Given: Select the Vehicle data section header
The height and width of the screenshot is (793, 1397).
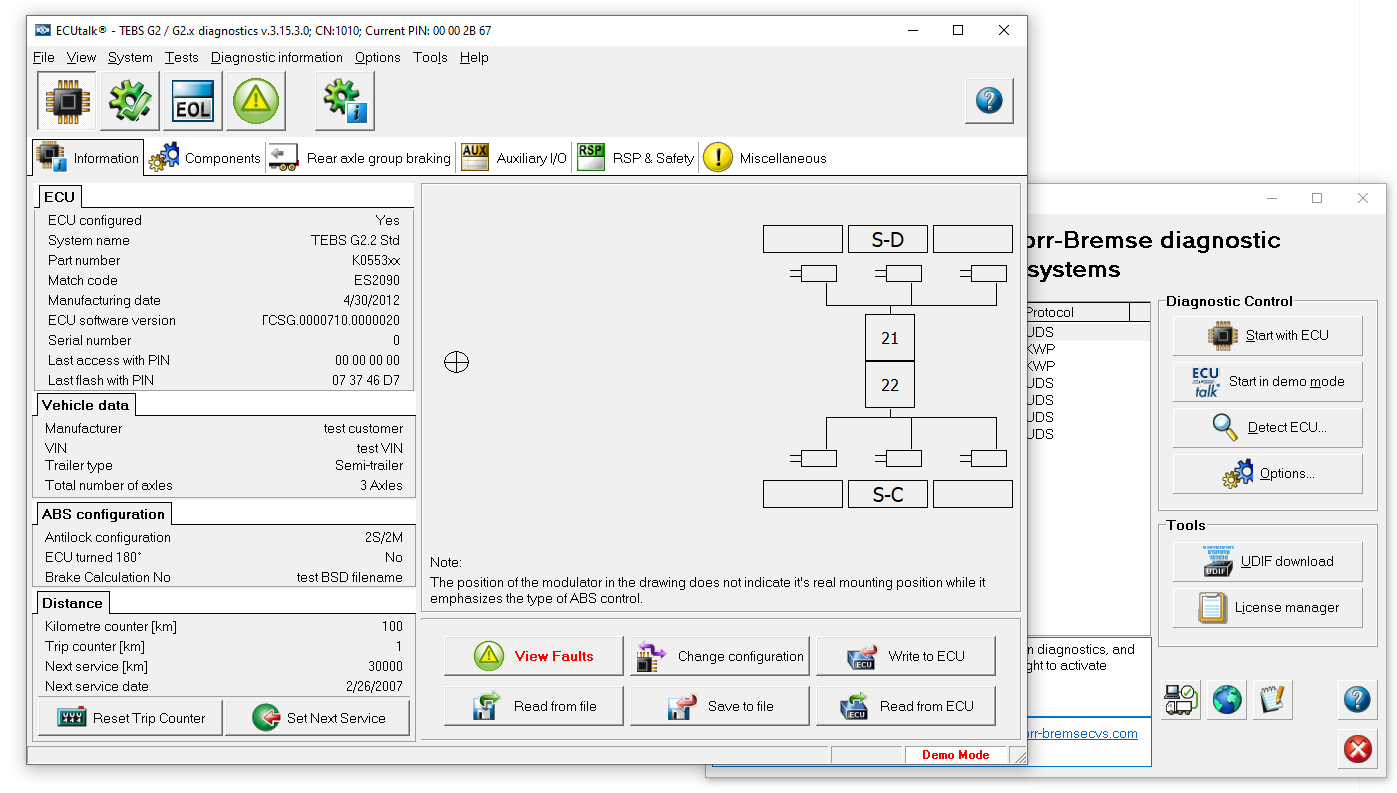Looking at the screenshot, I should [85, 405].
